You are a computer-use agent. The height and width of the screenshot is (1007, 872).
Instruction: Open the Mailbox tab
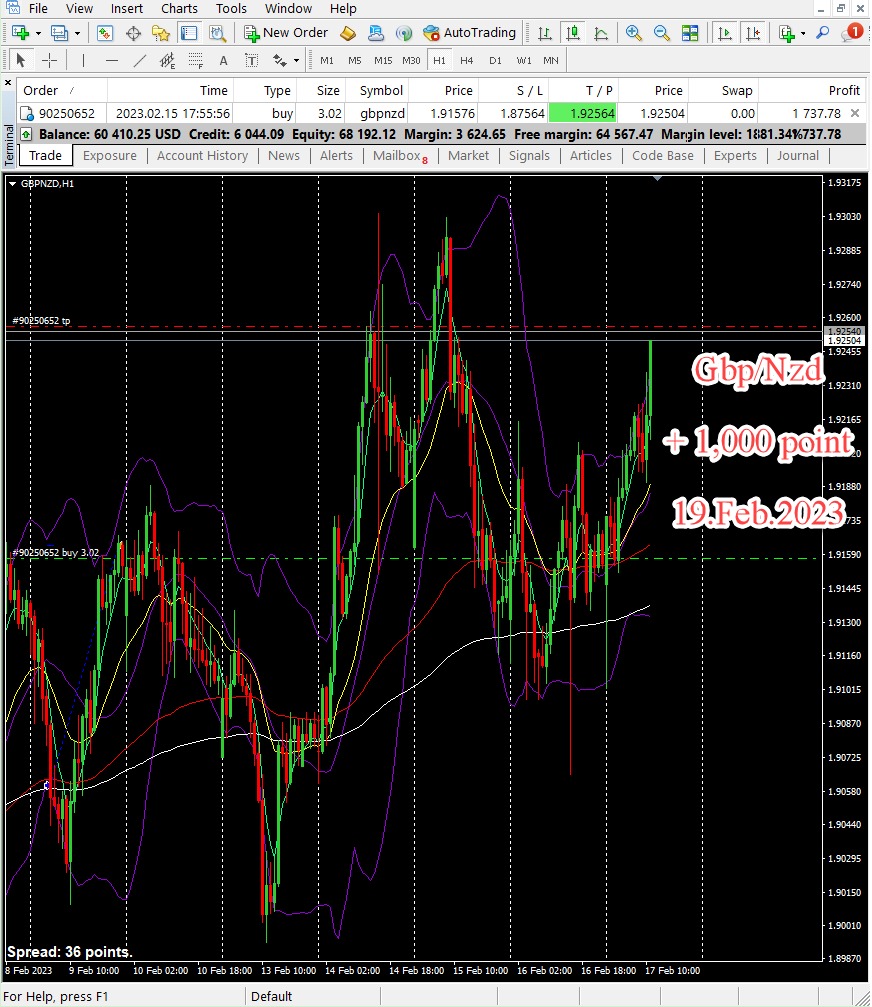pos(400,155)
